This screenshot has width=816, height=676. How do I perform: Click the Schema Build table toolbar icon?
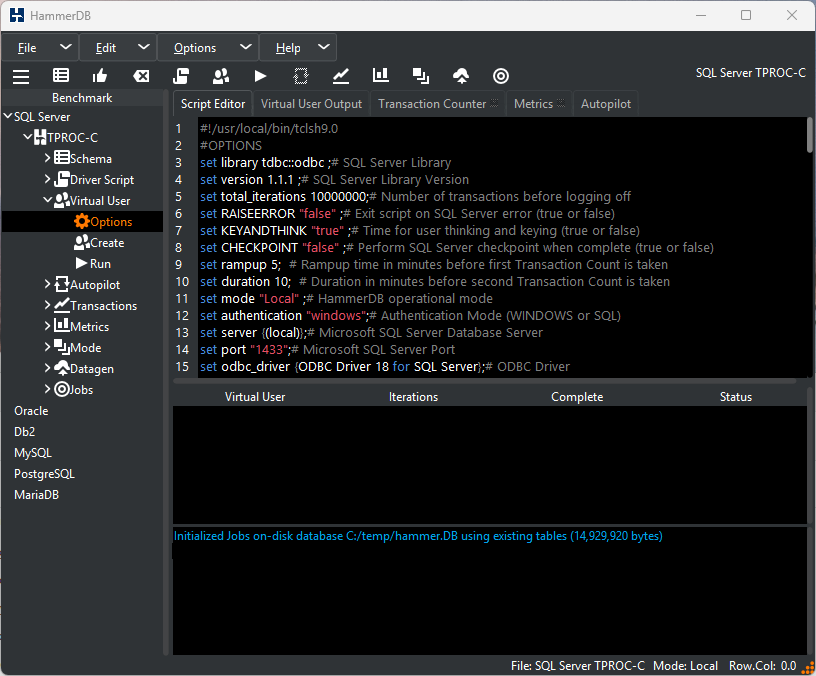(x=61, y=76)
